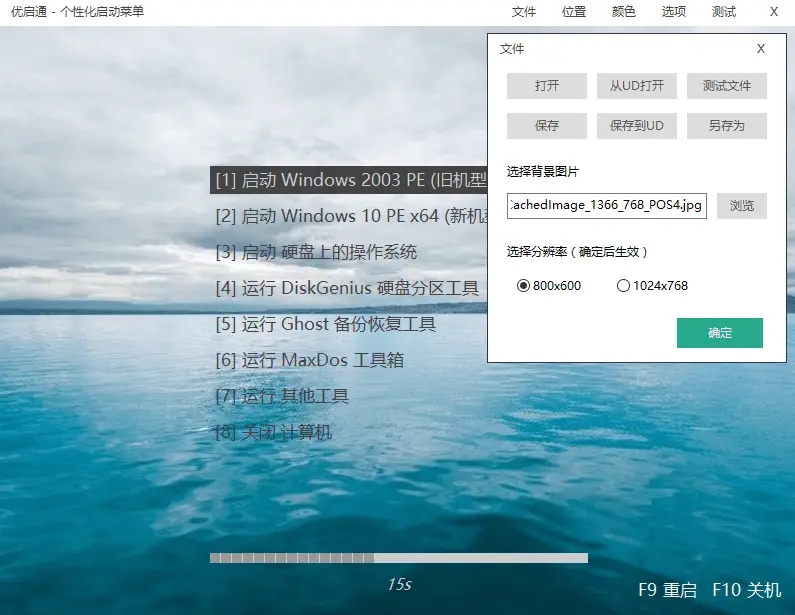795x615 pixels.
Task: Confirm with the green 确定 button
Action: click(720, 333)
